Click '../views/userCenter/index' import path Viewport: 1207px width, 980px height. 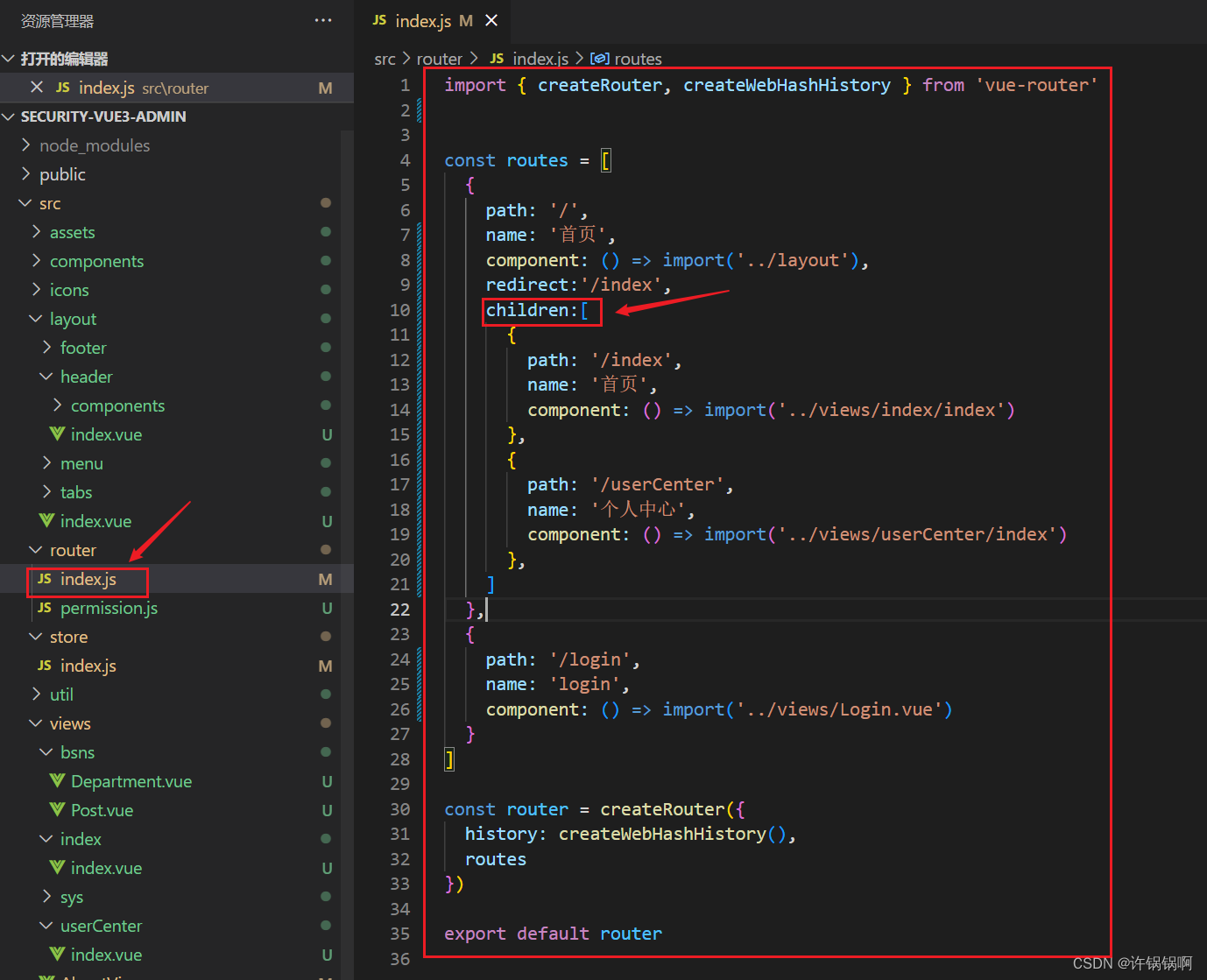coord(917,534)
